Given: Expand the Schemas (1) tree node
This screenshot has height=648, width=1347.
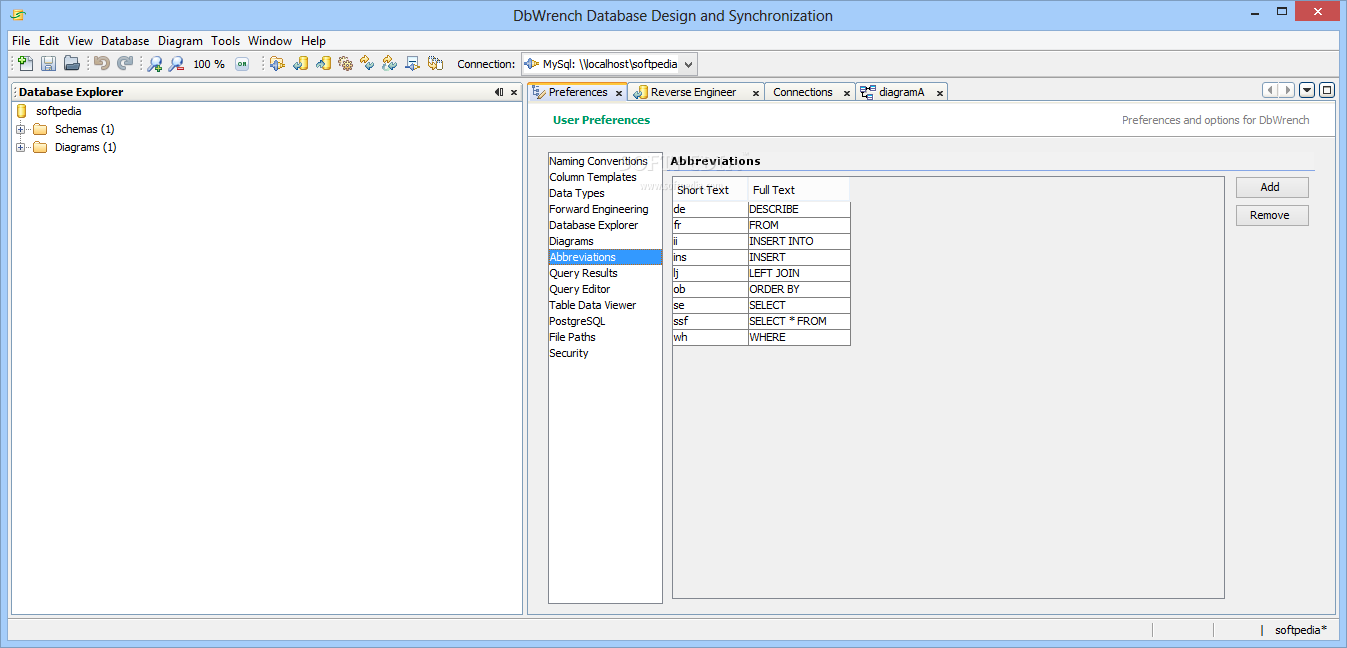Looking at the screenshot, I should coord(21,129).
